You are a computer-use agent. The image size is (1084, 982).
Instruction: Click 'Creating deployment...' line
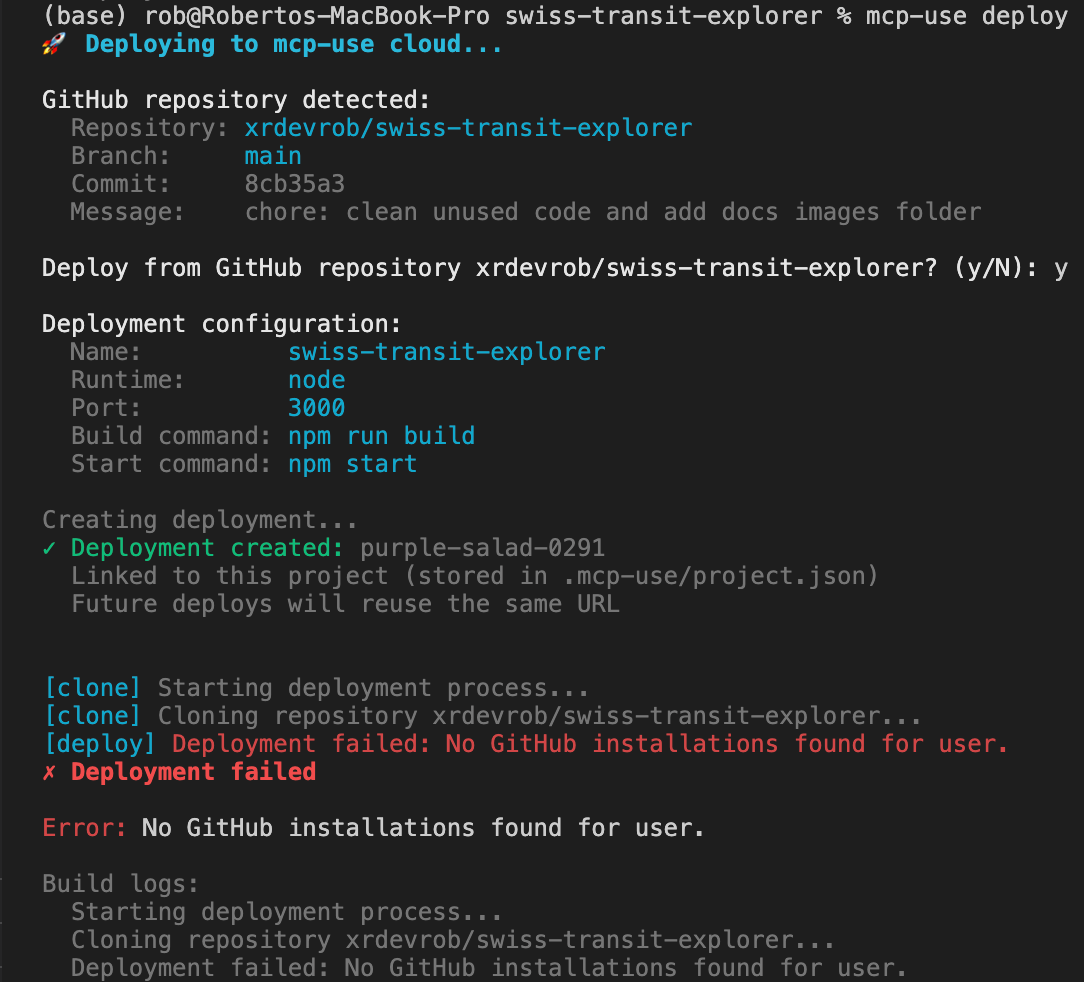pyautogui.click(x=200, y=520)
